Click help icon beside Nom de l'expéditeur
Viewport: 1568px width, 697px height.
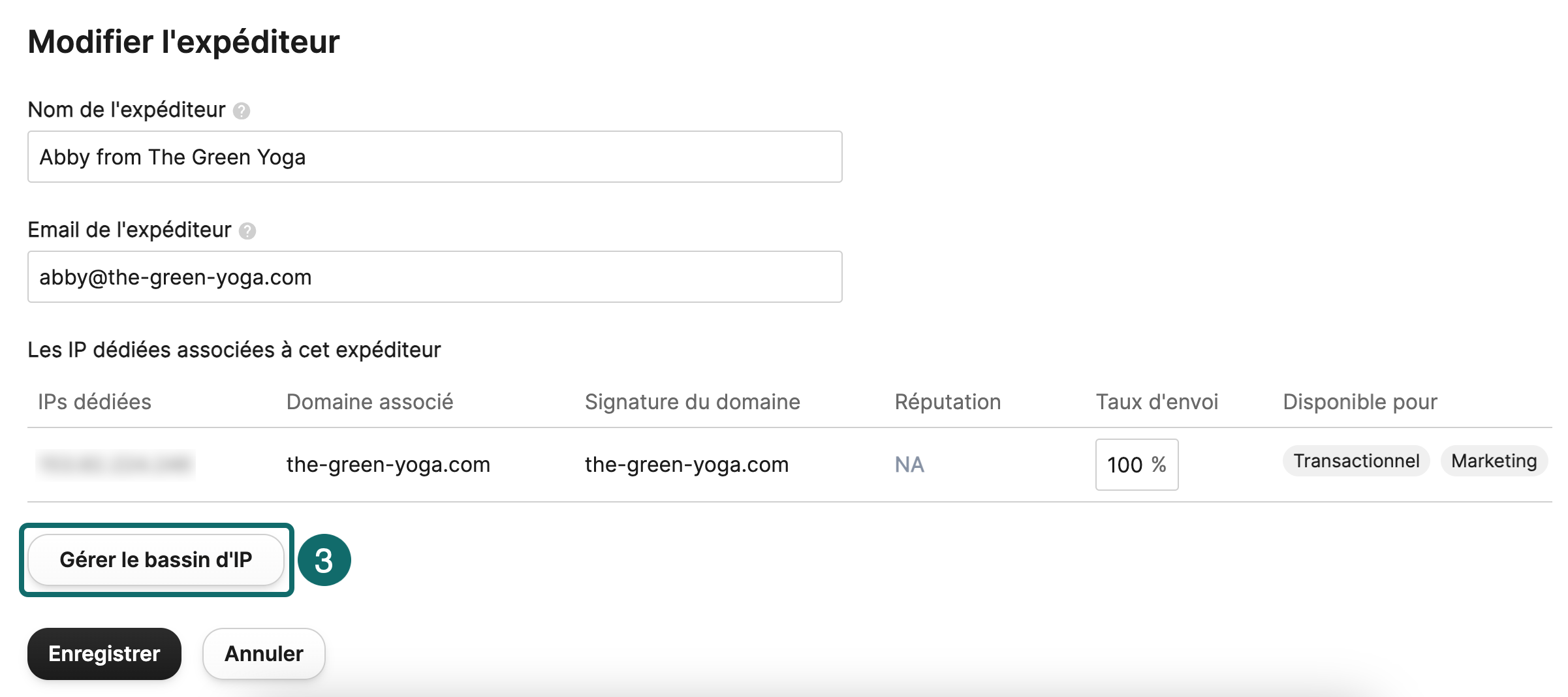242,111
